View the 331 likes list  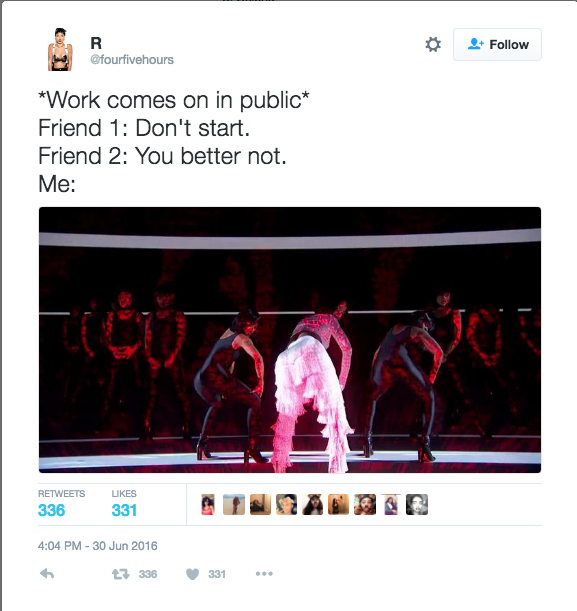point(124,504)
